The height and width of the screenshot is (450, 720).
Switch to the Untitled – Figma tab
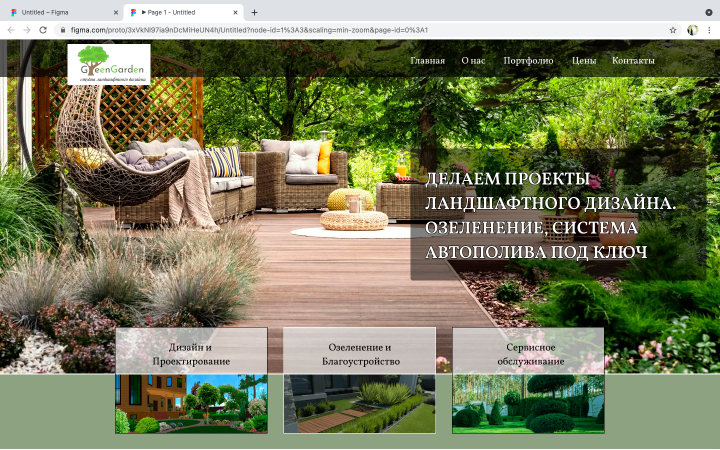pyautogui.click(x=64, y=12)
